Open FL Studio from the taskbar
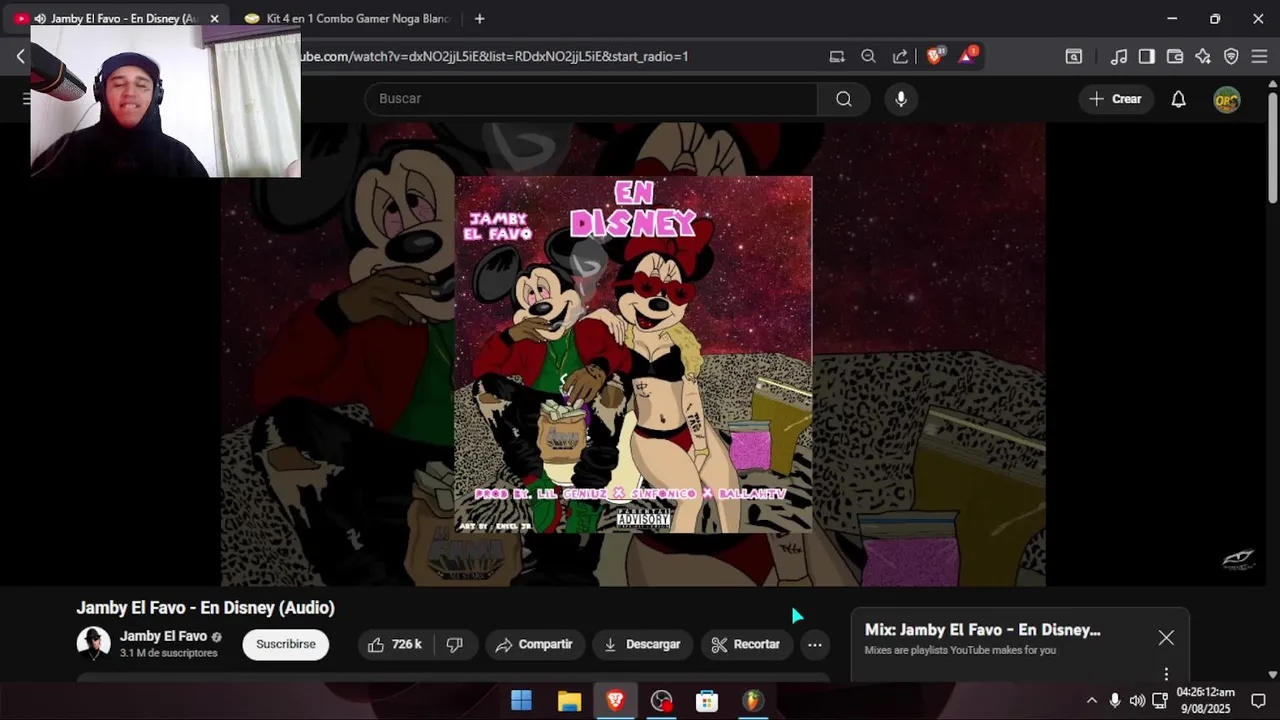 [753, 701]
